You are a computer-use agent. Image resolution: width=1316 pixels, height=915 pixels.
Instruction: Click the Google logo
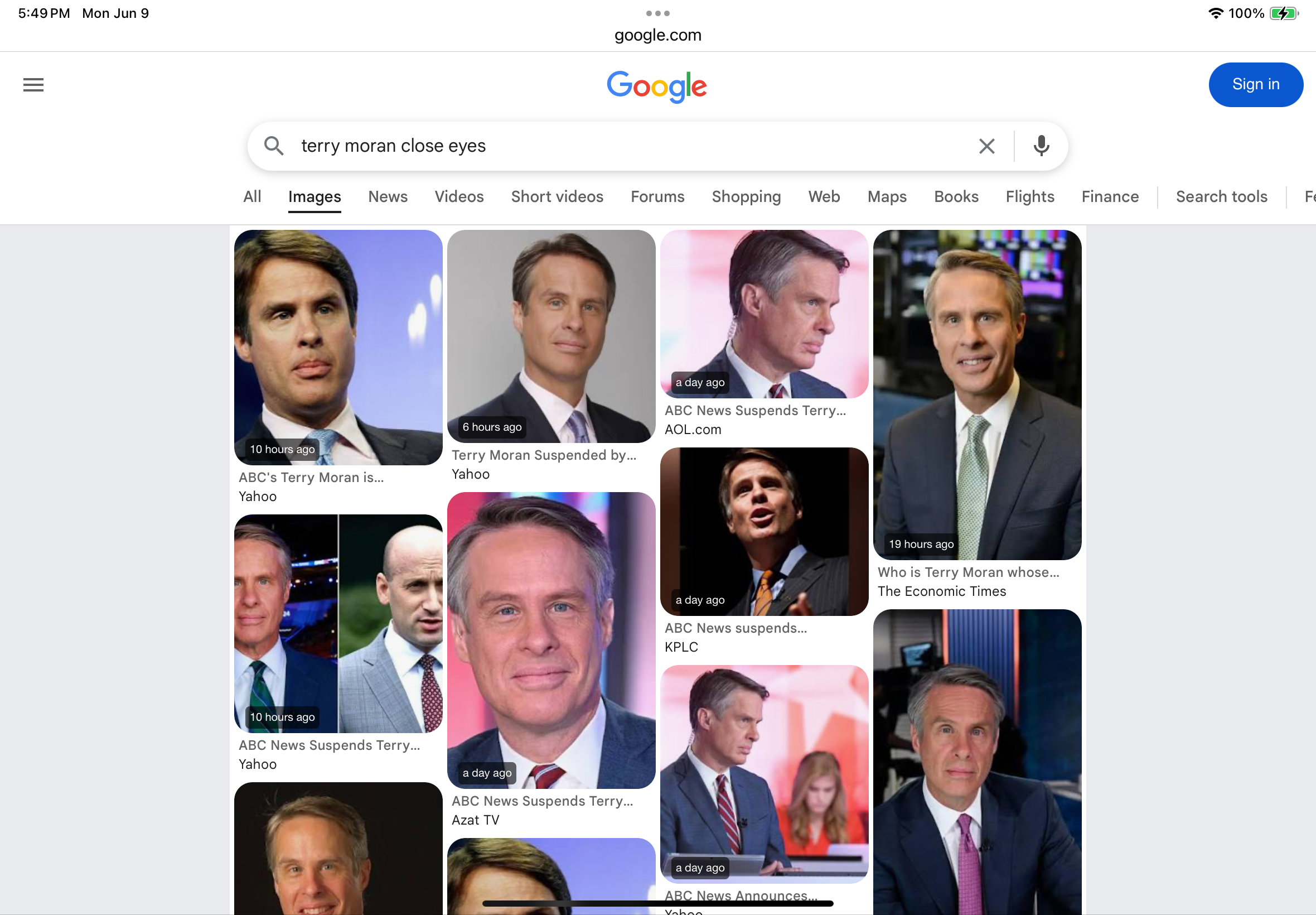[x=656, y=86]
